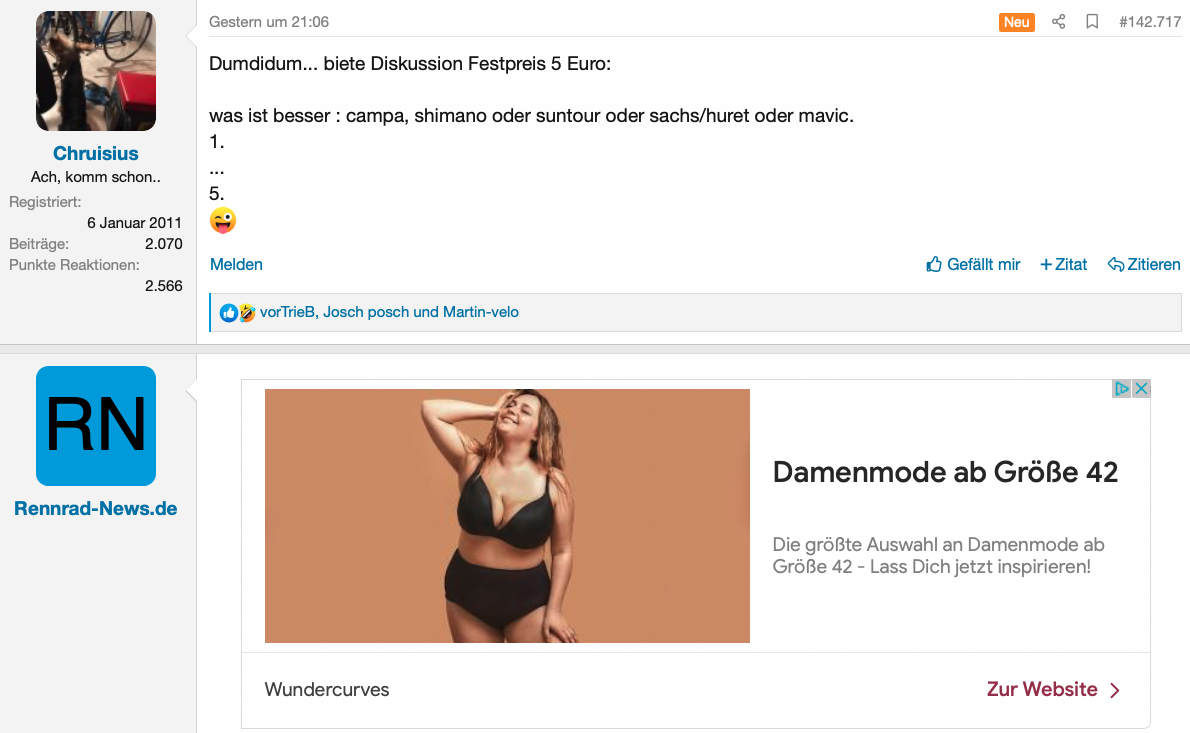Click the thumbs-up Gefällt mir button
Image resolution: width=1190 pixels, height=733 pixels.
point(973,264)
